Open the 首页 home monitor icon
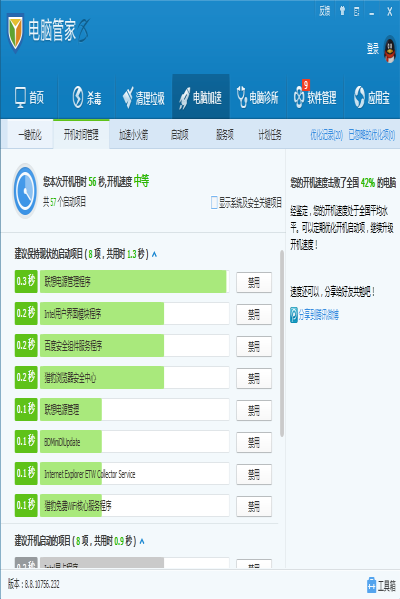400x599 pixels. coord(21,97)
